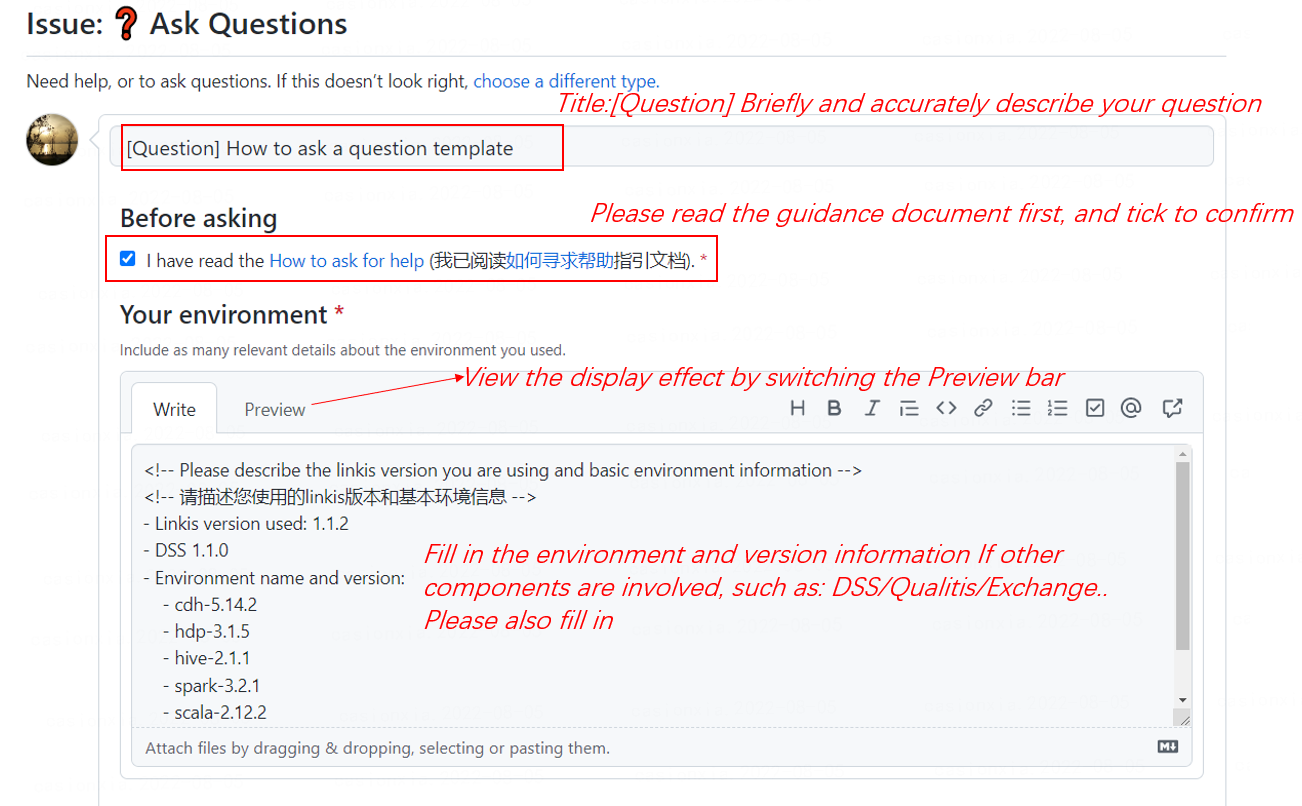This screenshot has width=1302, height=806.
Task: Click the Markdown supported icon
Action: (1167, 747)
